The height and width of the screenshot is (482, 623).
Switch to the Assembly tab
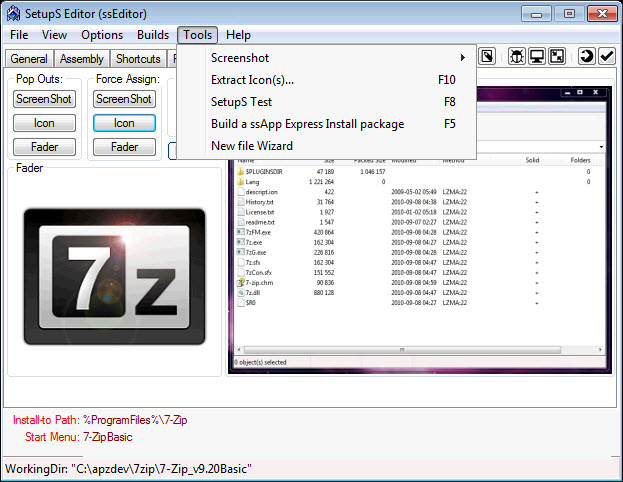[x=81, y=59]
